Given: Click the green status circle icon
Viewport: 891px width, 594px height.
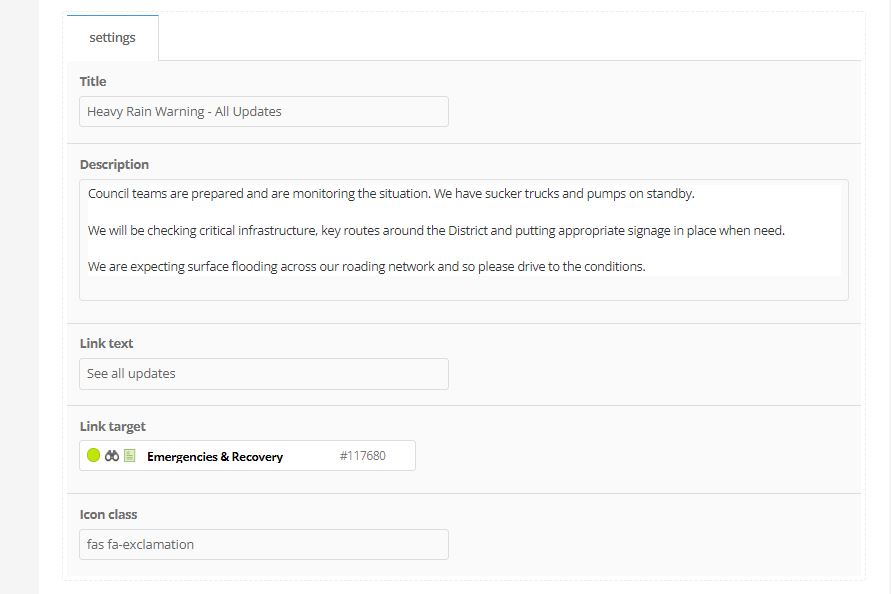Looking at the screenshot, I should tap(93, 455).
